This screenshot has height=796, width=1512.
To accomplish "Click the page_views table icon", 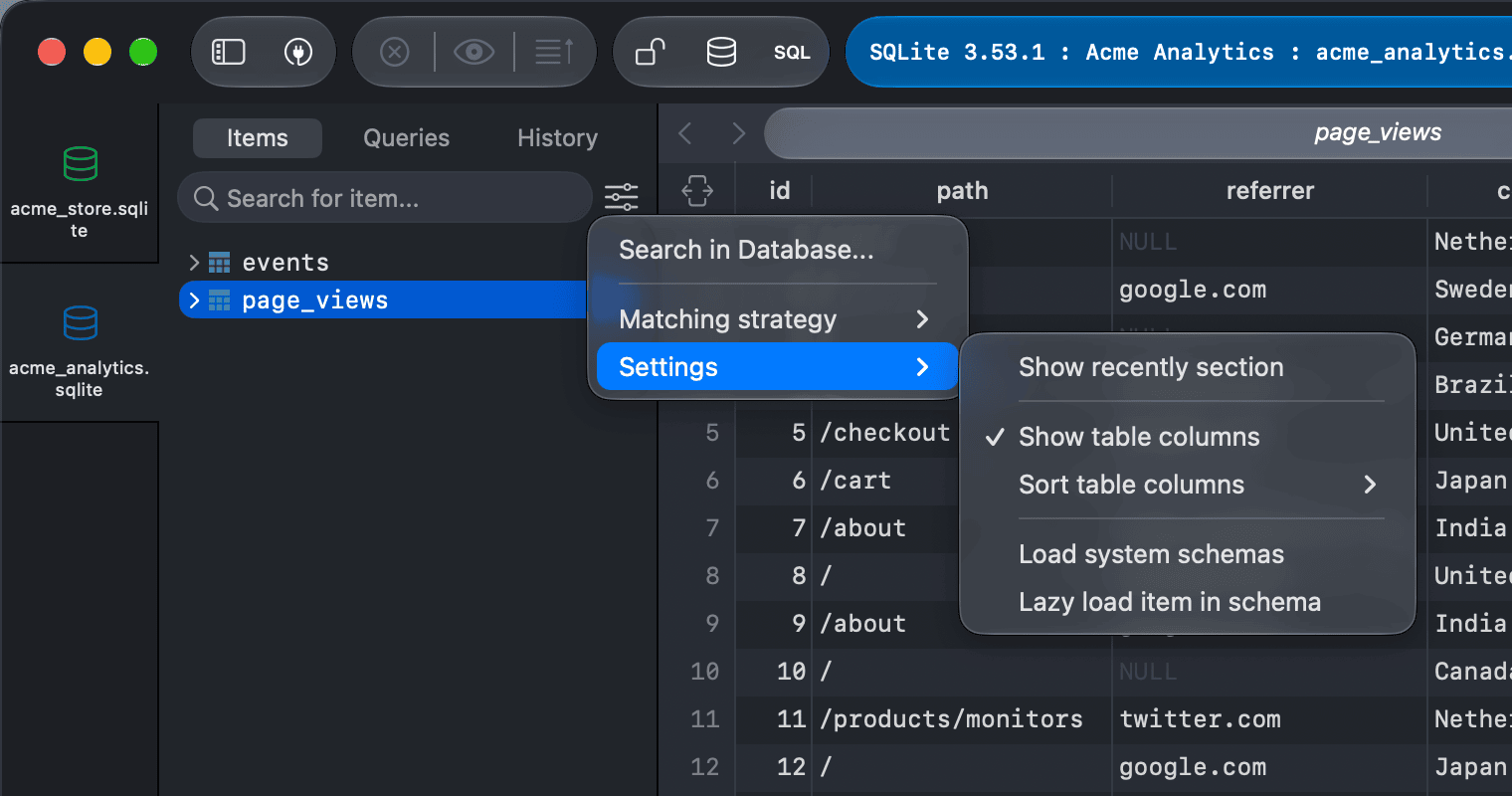I will click(220, 300).
